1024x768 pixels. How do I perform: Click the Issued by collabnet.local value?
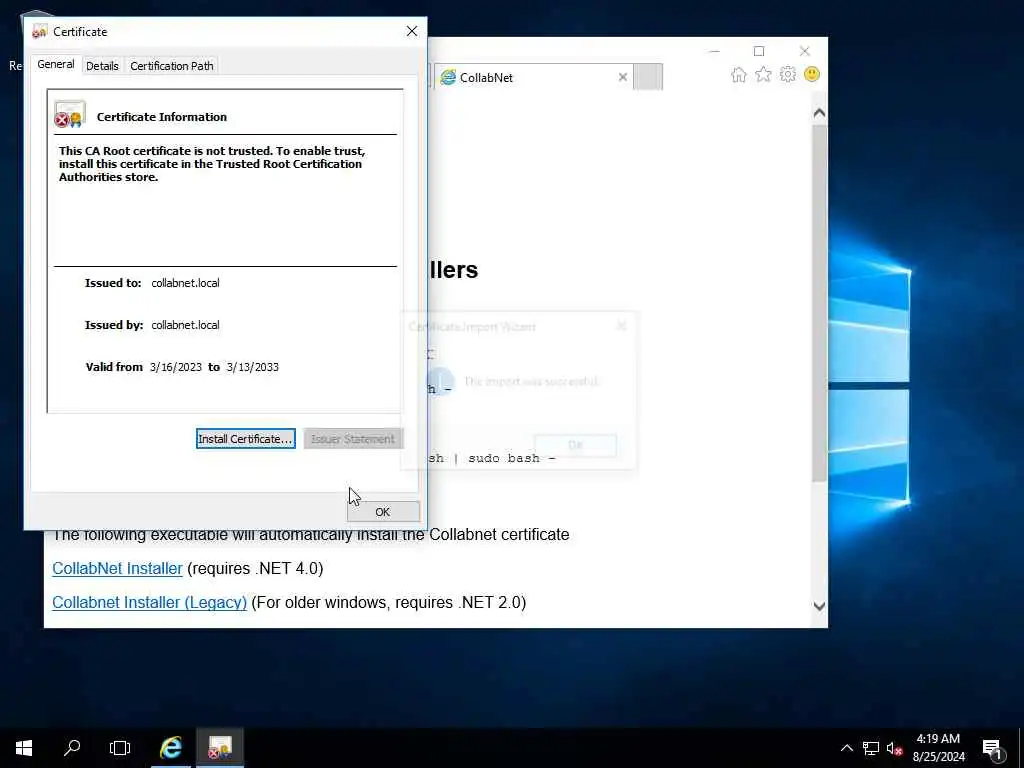[185, 325]
